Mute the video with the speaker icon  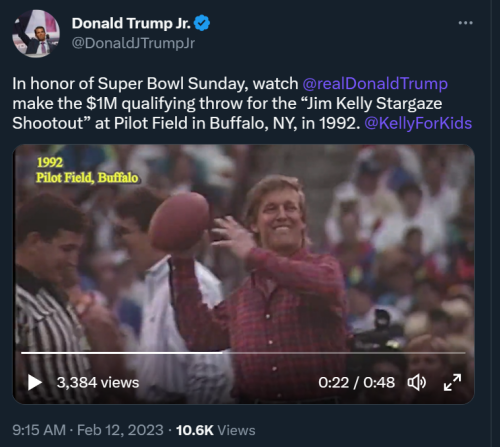(x=417, y=382)
